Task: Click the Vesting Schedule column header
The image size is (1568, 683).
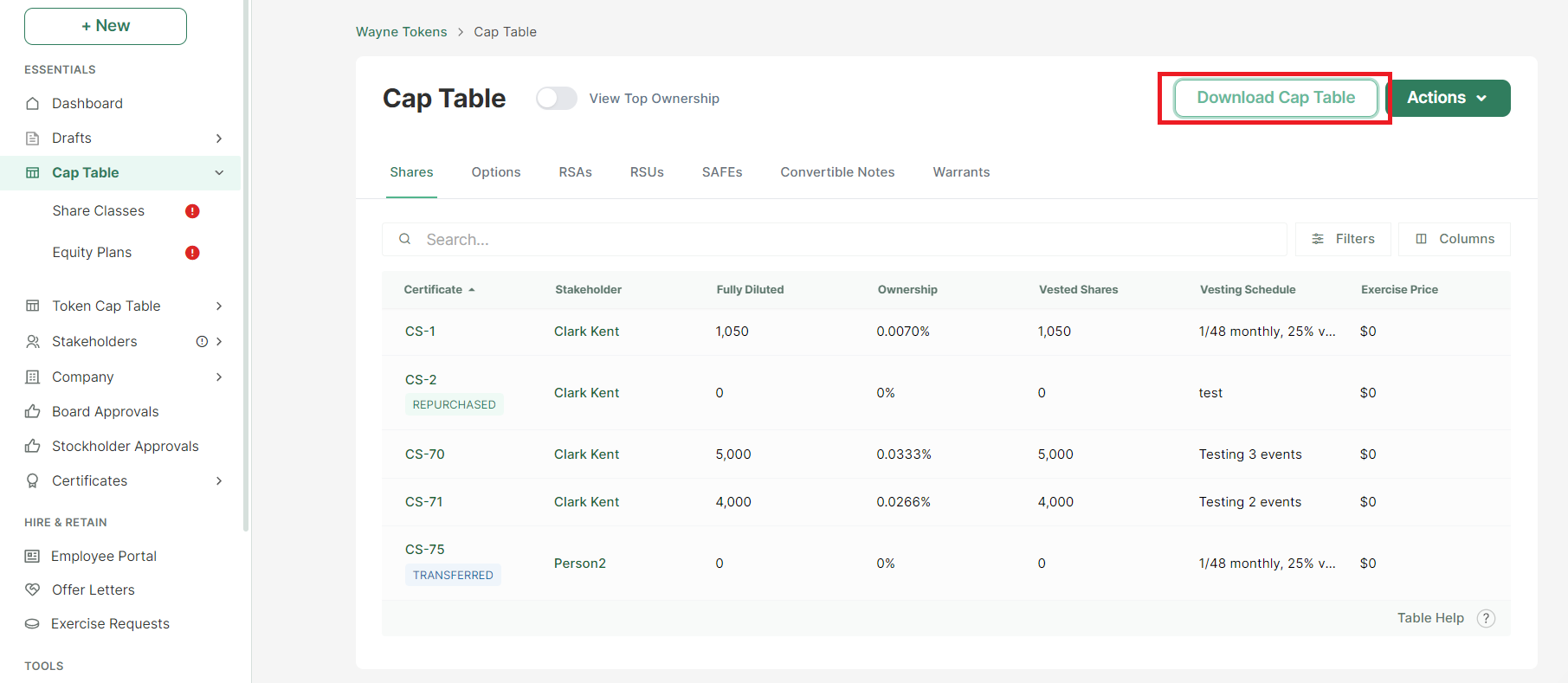Action: point(1248,289)
